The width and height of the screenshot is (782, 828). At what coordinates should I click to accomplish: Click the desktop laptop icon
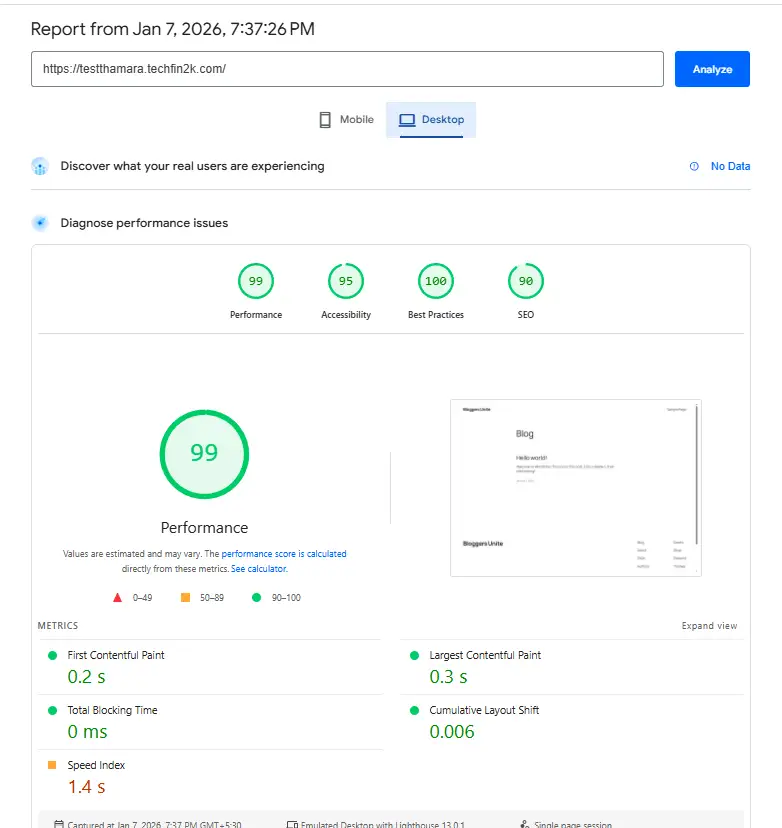407,120
